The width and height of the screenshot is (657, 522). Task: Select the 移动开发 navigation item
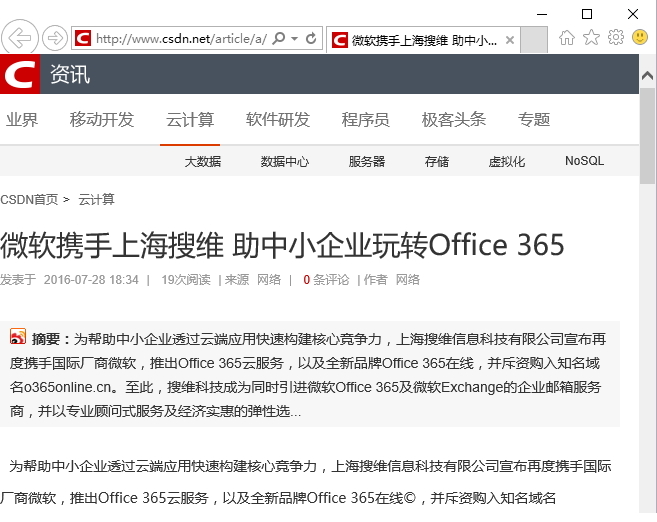(102, 120)
